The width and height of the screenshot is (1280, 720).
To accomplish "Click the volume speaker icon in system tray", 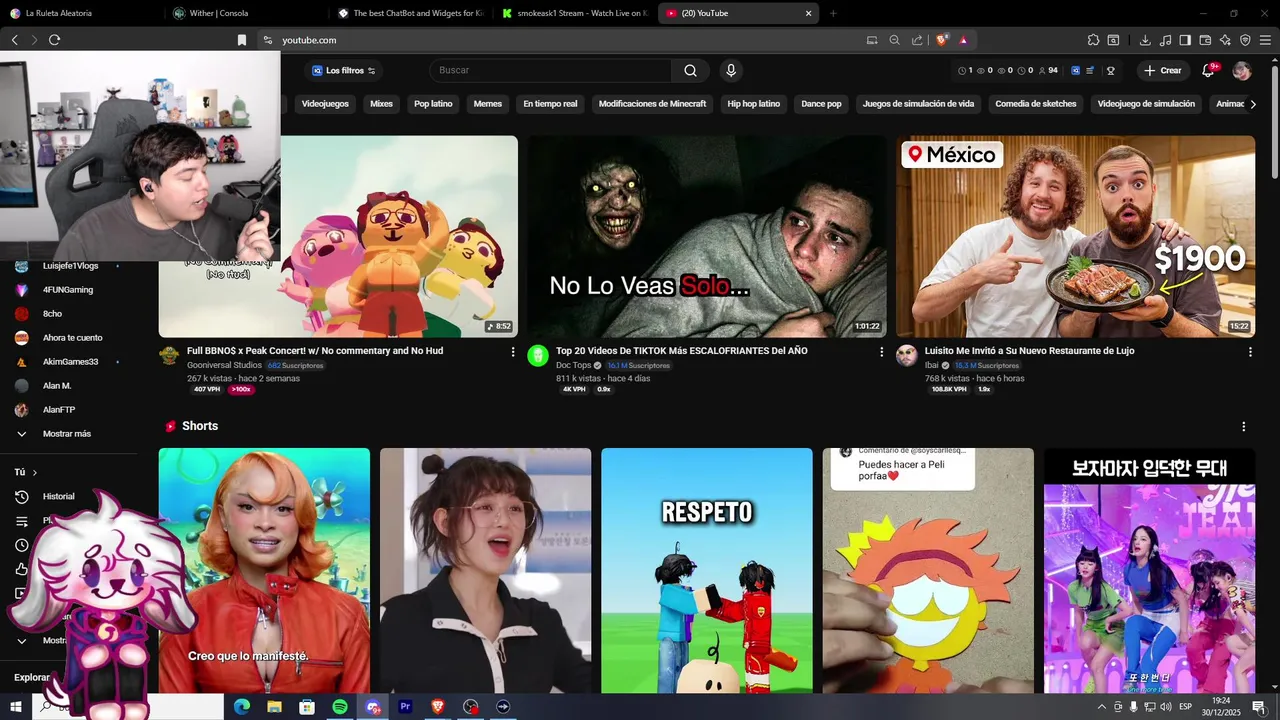I will [1166, 707].
